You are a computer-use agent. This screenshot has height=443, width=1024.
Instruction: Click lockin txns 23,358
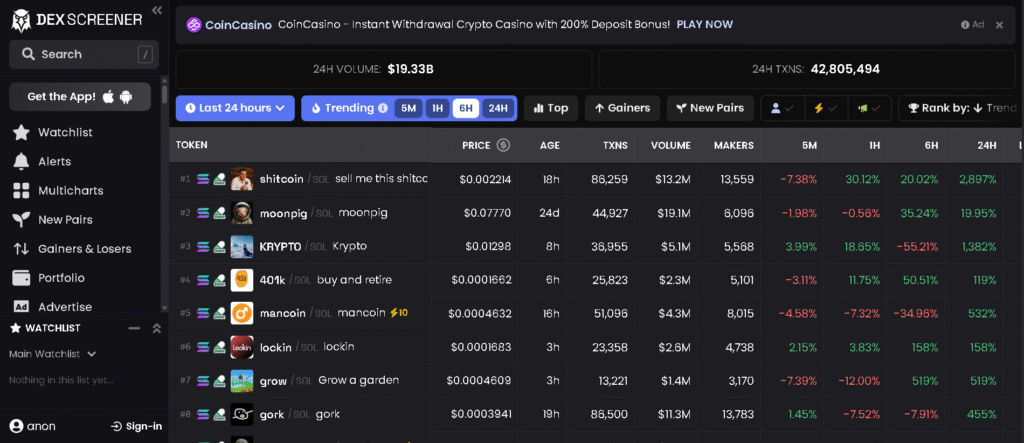[x=609, y=348]
